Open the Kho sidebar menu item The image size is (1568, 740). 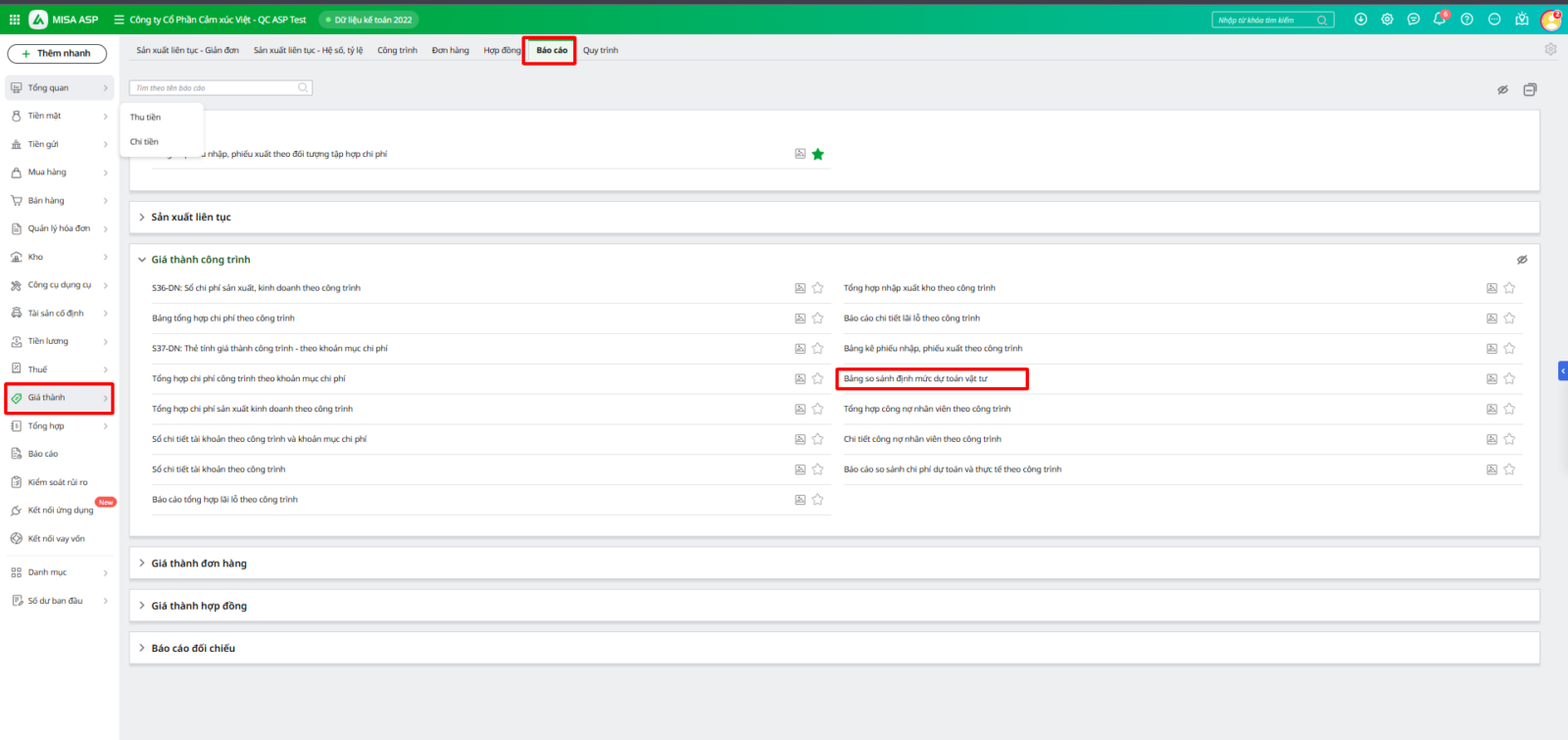(x=36, y=257)
